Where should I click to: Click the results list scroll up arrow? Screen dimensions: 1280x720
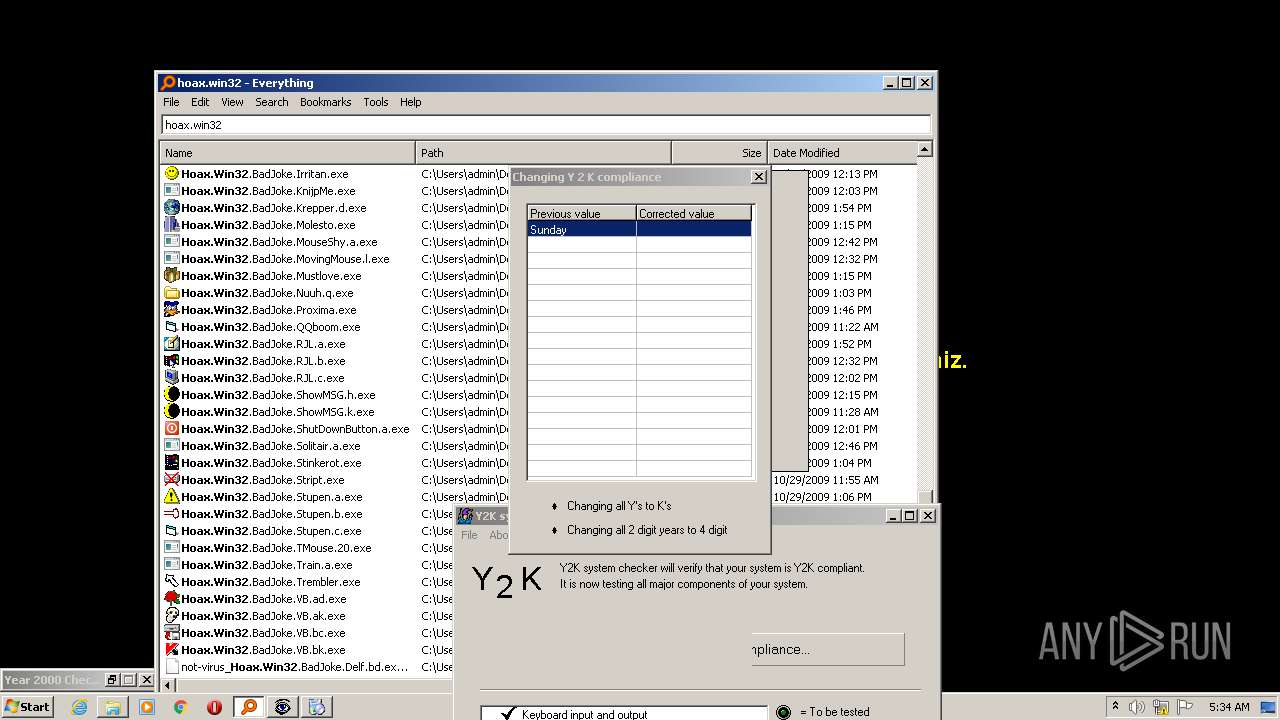coord(924,150)
